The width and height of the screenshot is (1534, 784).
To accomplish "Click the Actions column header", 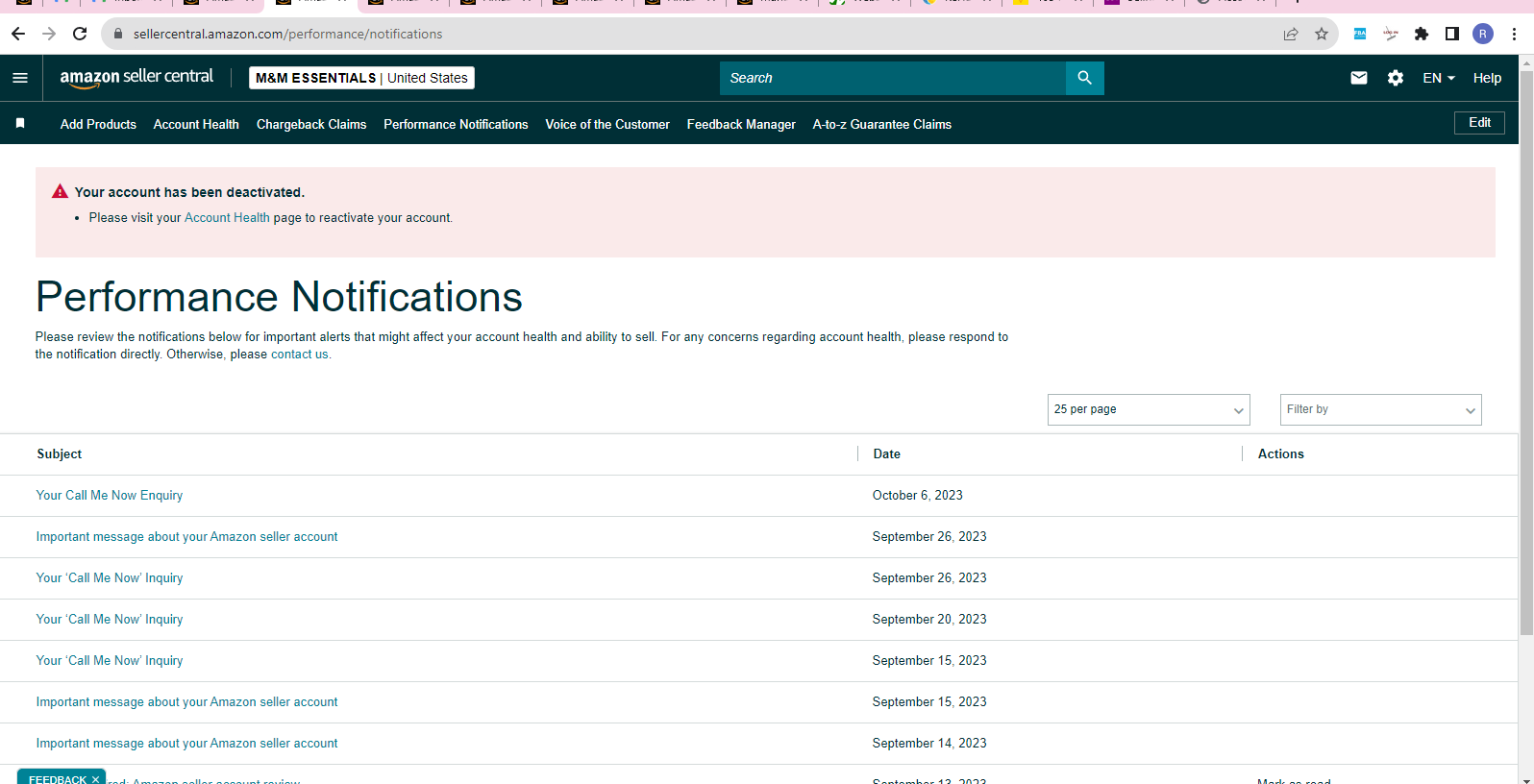I will (x=1280, y=454).
